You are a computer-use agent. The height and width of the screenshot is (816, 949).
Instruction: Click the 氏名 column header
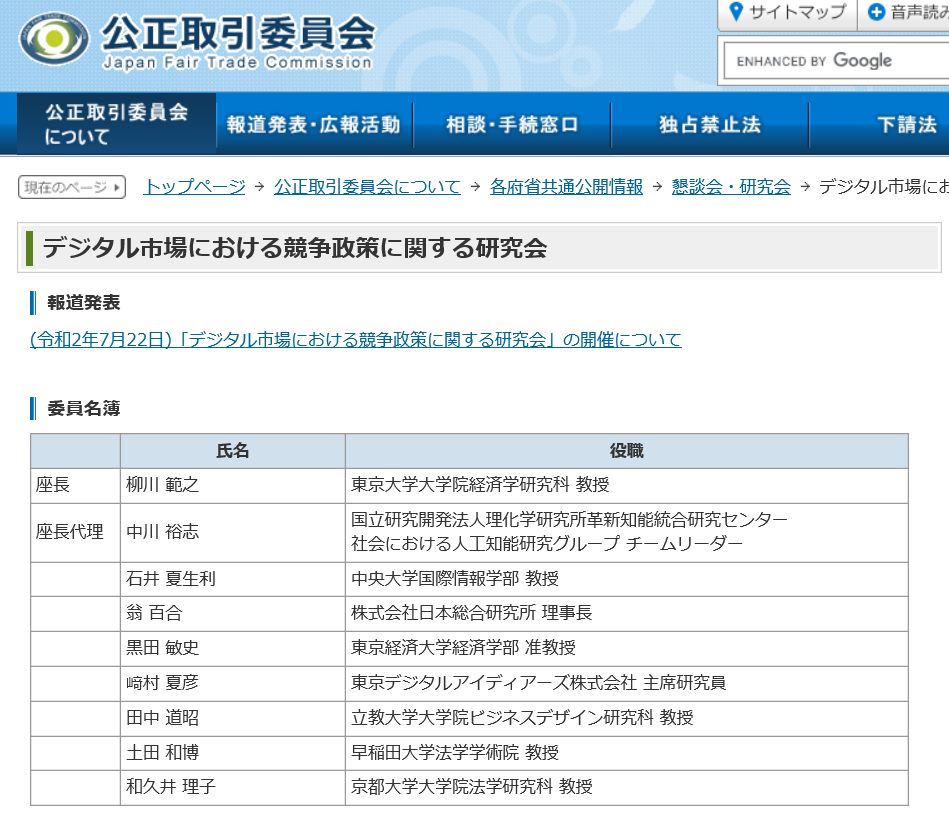pyautogui.click(x=233, y=451)
